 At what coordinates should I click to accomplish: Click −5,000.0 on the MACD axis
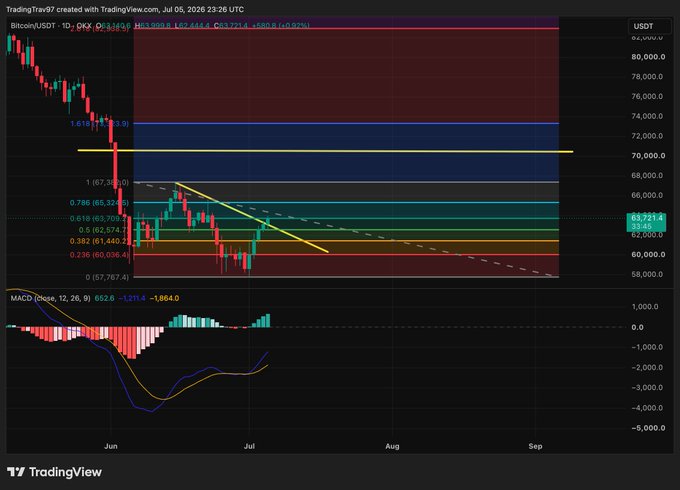click(x=648, y=428)
